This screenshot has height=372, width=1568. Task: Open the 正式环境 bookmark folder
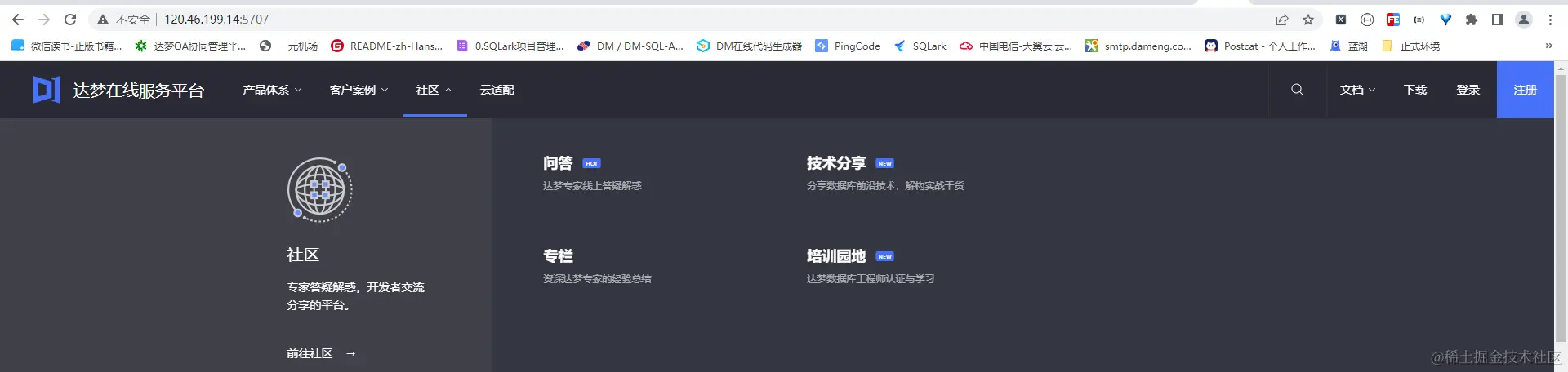pos(1410,46)
